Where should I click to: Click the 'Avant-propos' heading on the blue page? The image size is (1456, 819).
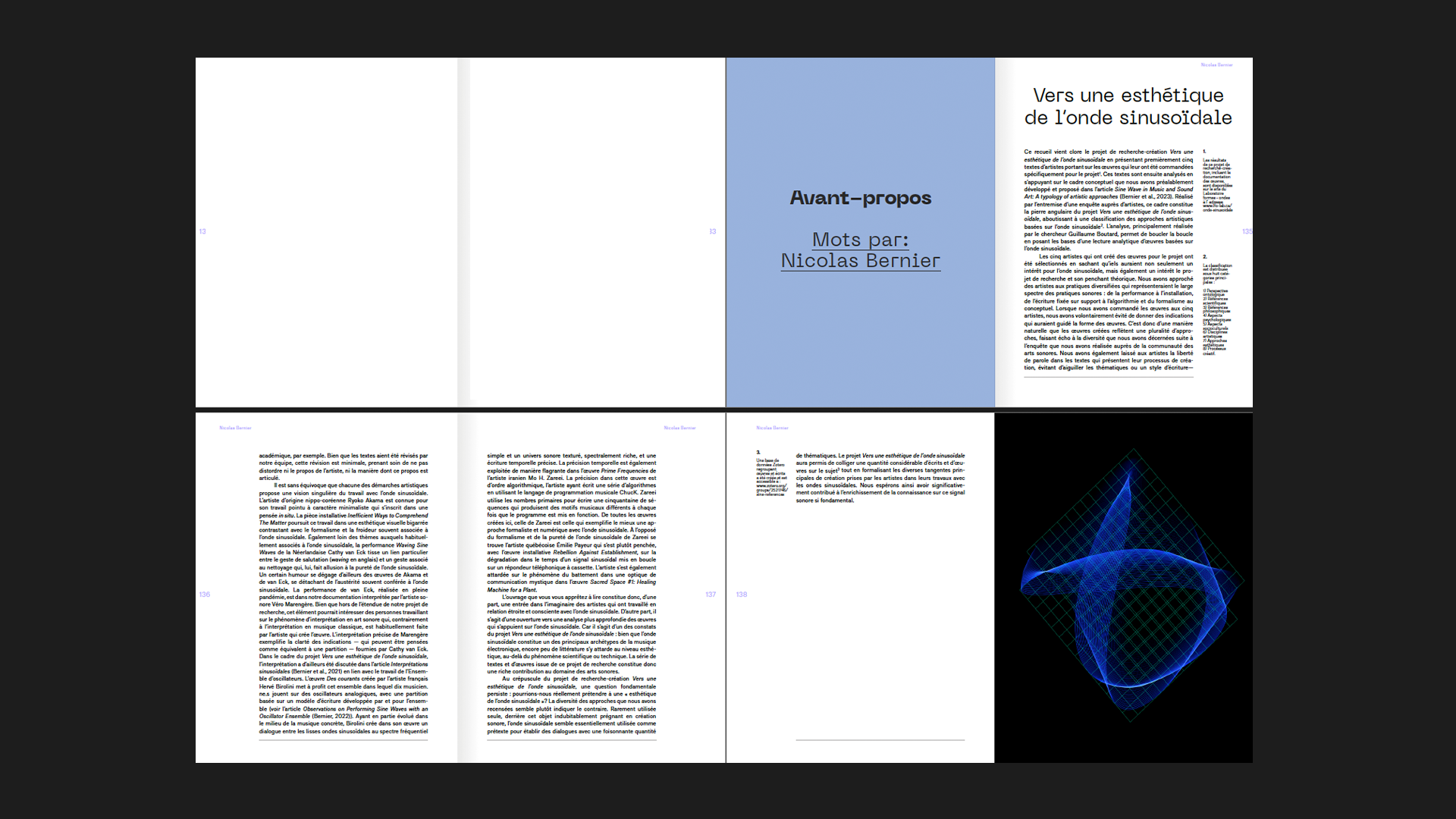tap(860, 198)
